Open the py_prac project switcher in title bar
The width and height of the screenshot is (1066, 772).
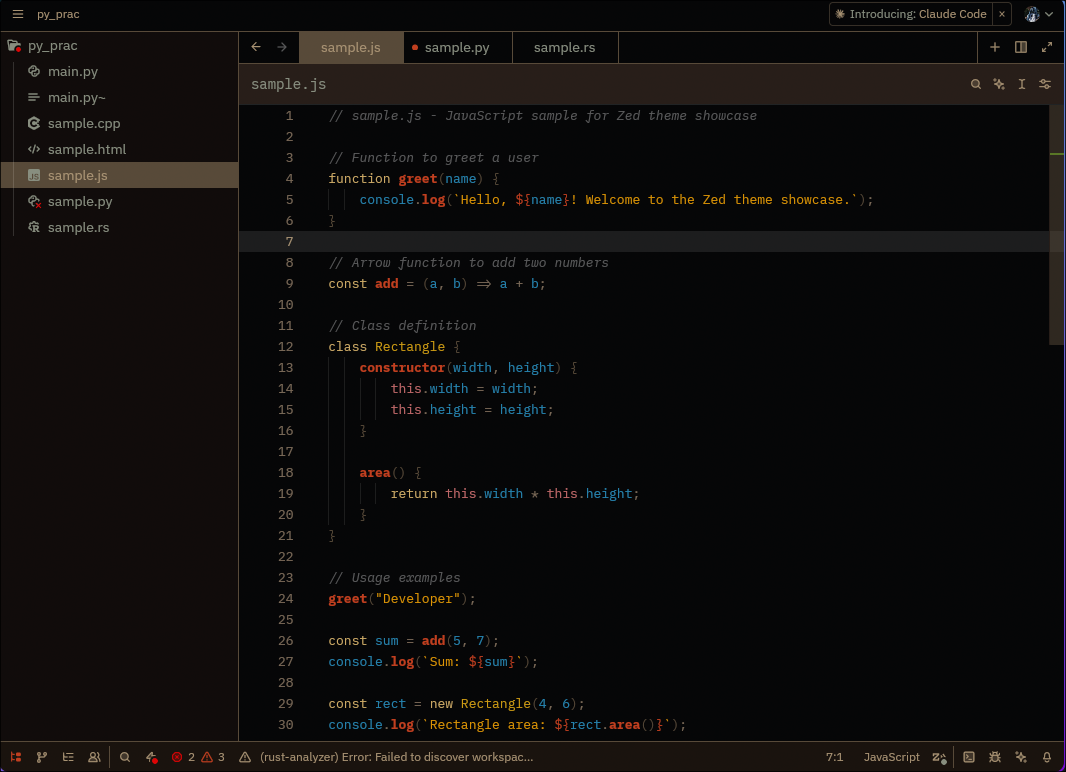coord(58,14)
